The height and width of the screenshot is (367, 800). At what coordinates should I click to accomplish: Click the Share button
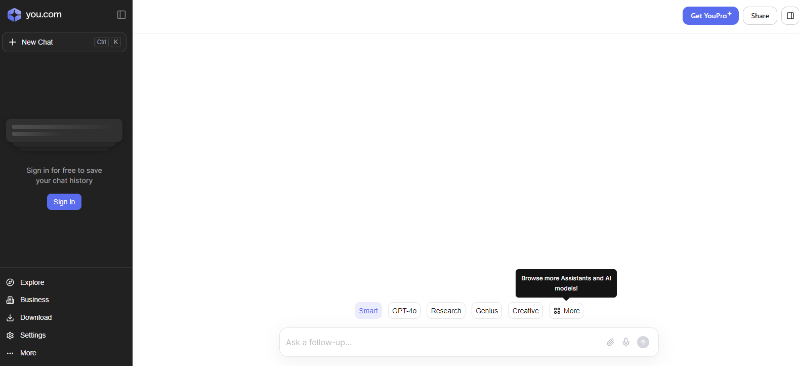click(760, 16)
